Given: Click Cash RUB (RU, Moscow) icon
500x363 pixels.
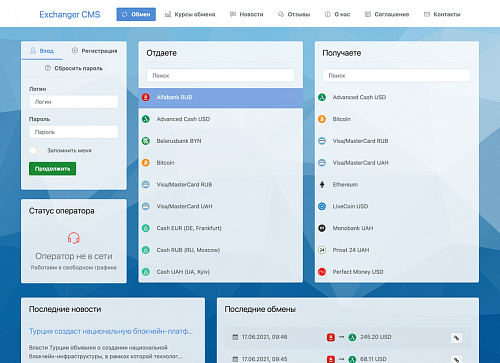Looking at the screenshot, I should (x=146, y=250).
